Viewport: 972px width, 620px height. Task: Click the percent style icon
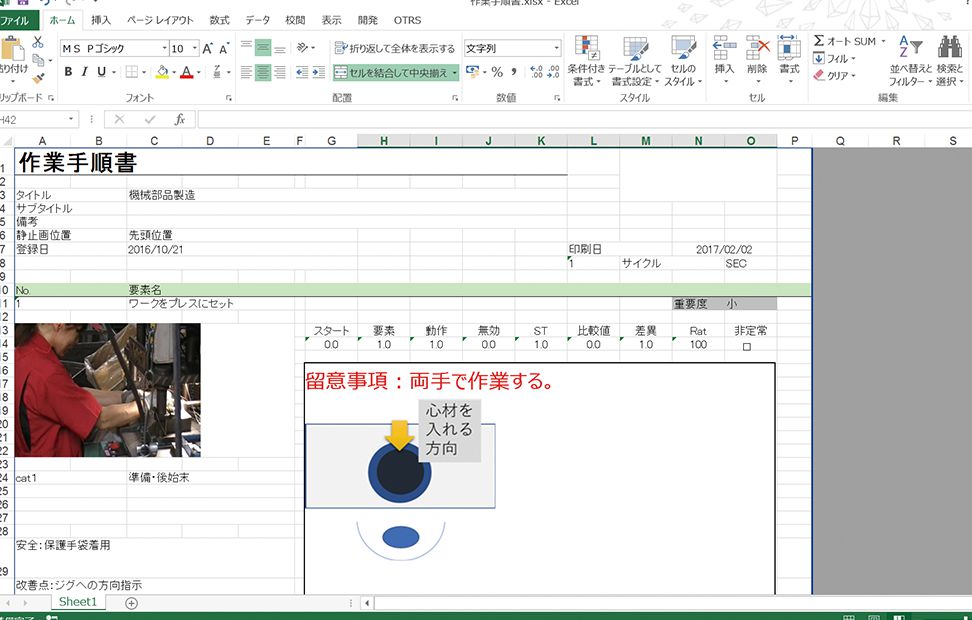(497, 72)
